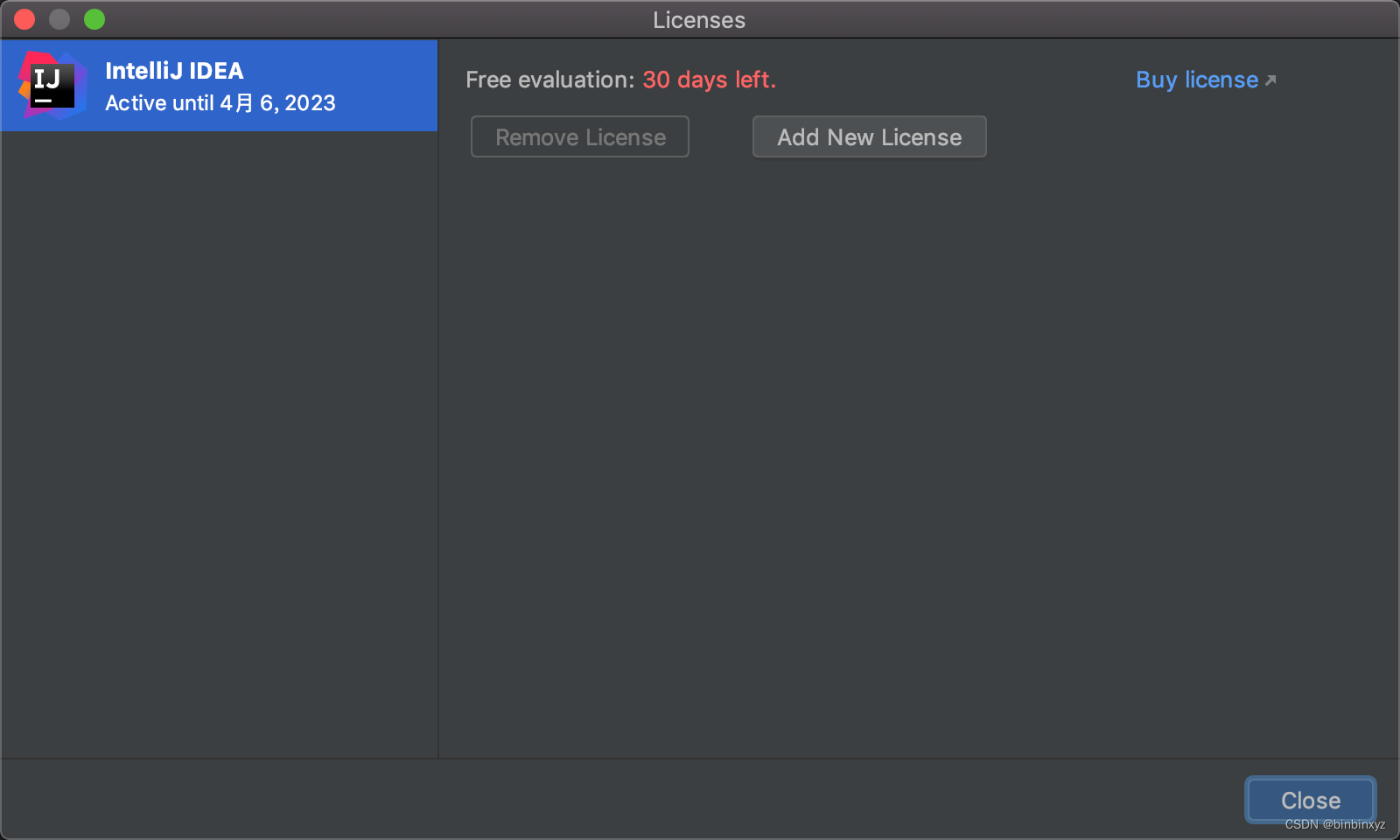
Task: Click the '30 days left' red text
Action: pos(708,80)
